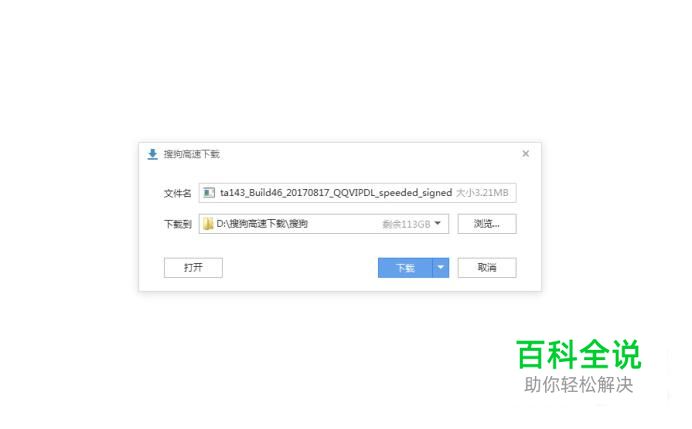Click the 剩余113GB free space text

406,224
